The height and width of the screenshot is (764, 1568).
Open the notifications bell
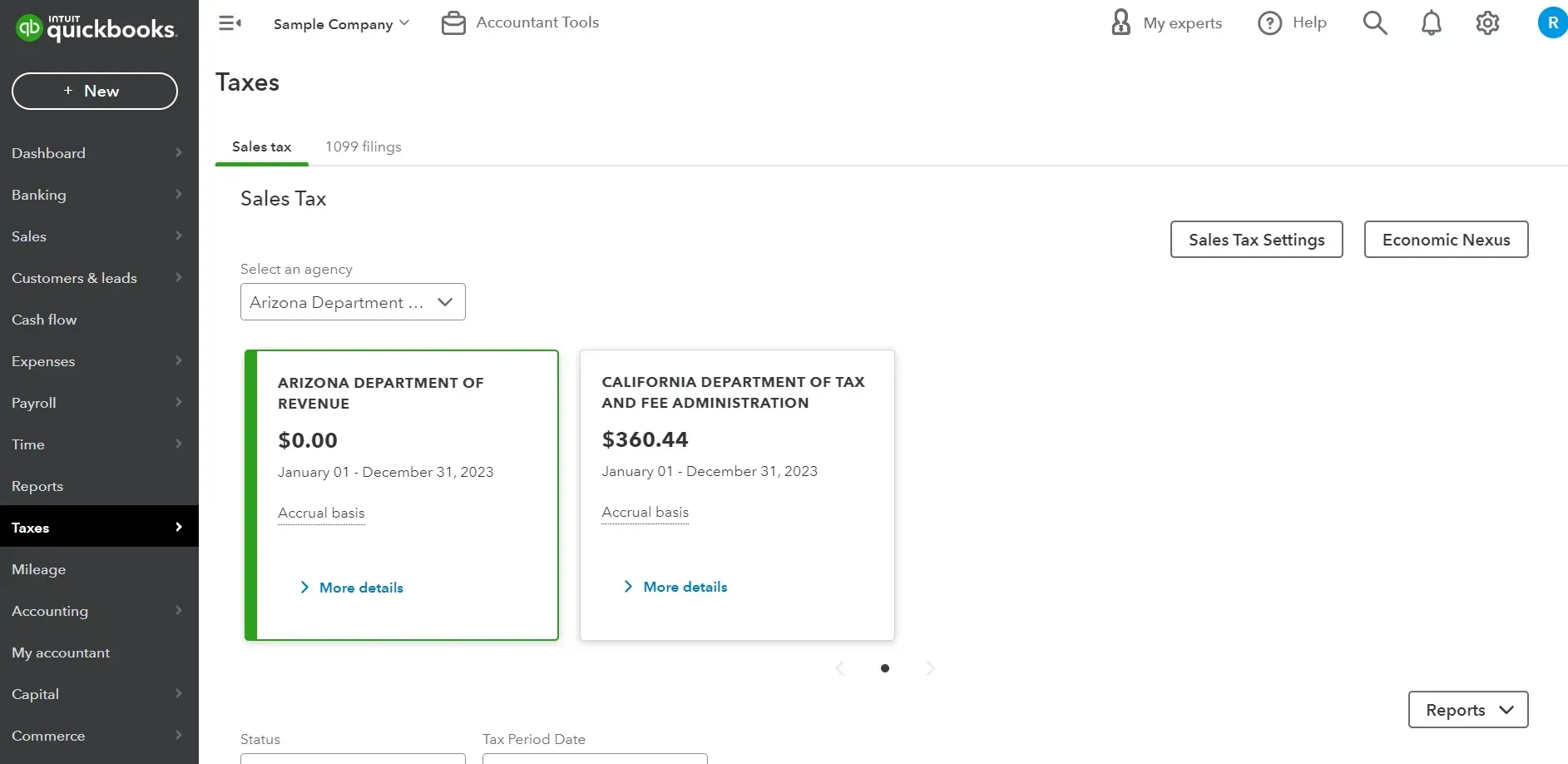tap(1431, 23)
